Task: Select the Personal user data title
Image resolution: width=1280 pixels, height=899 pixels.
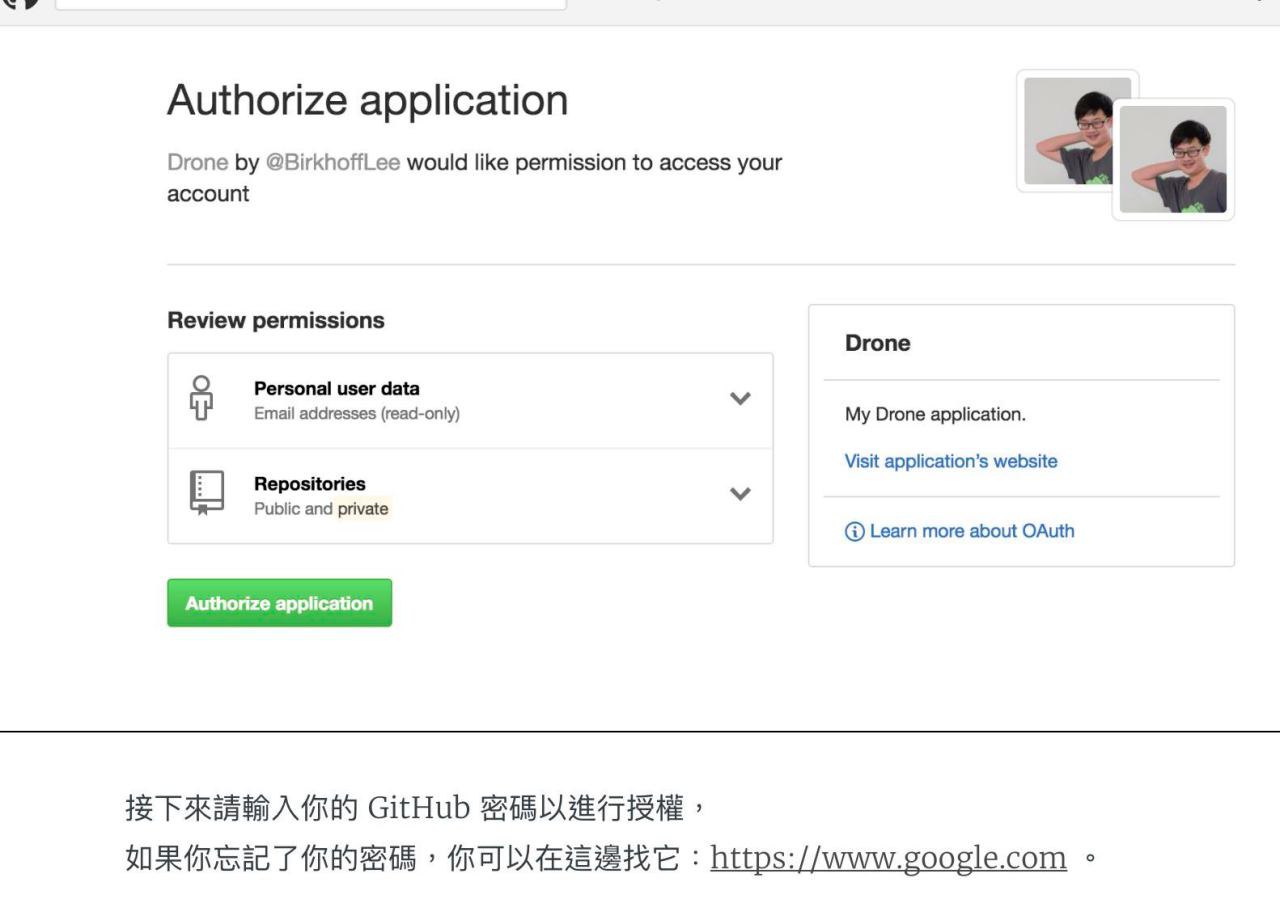Action: click(x=336, y=388)
